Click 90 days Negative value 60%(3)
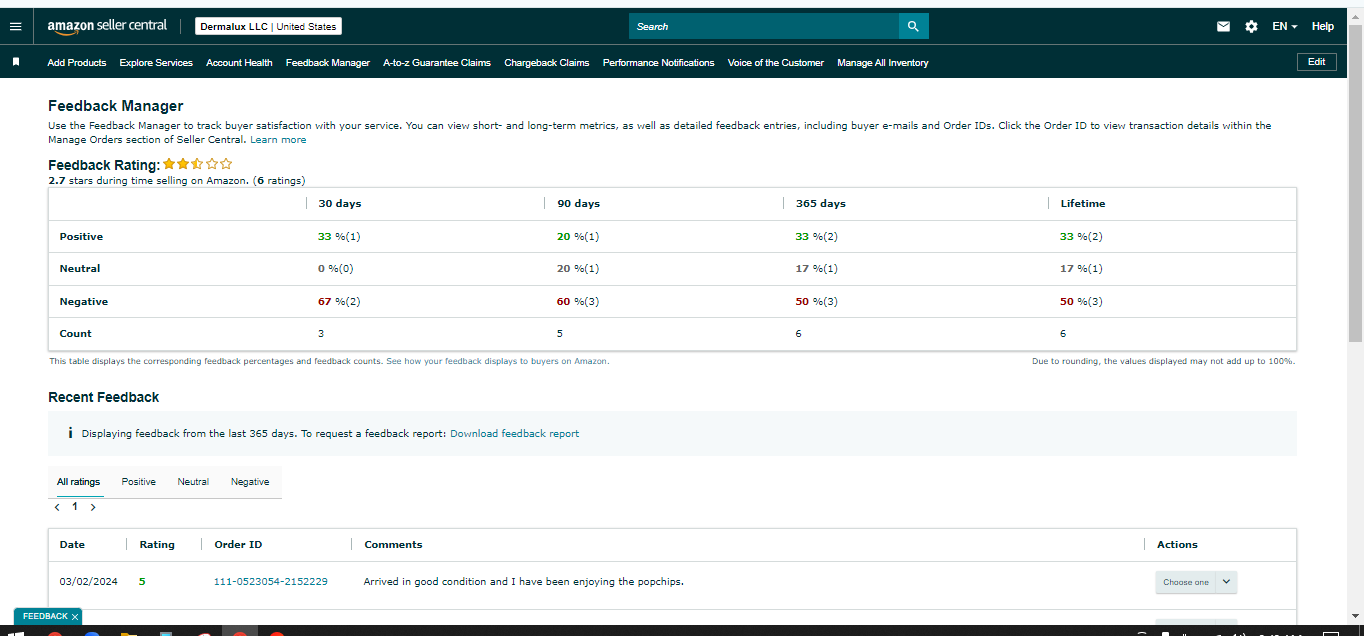Viewport: 1364px width, 636px height. (578, 301)
